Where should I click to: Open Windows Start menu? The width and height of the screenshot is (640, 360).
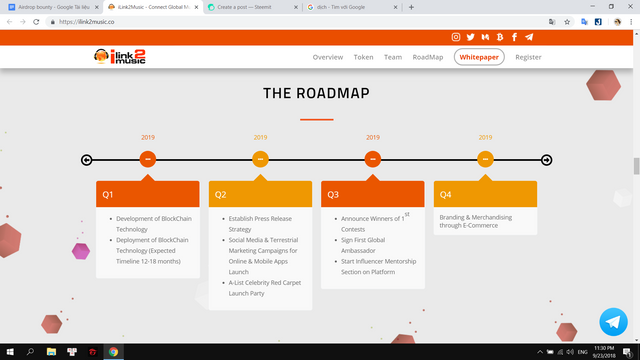click(10, 352)
